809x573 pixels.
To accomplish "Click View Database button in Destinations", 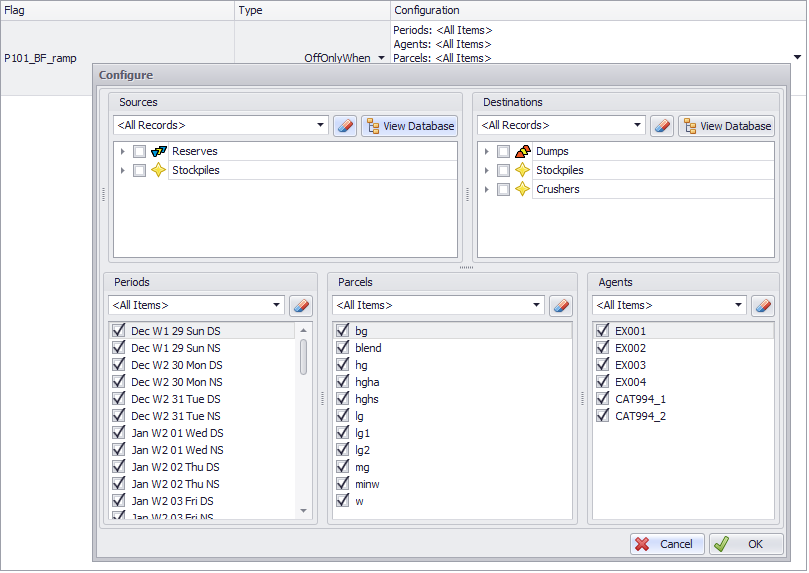I will point(727,126).
